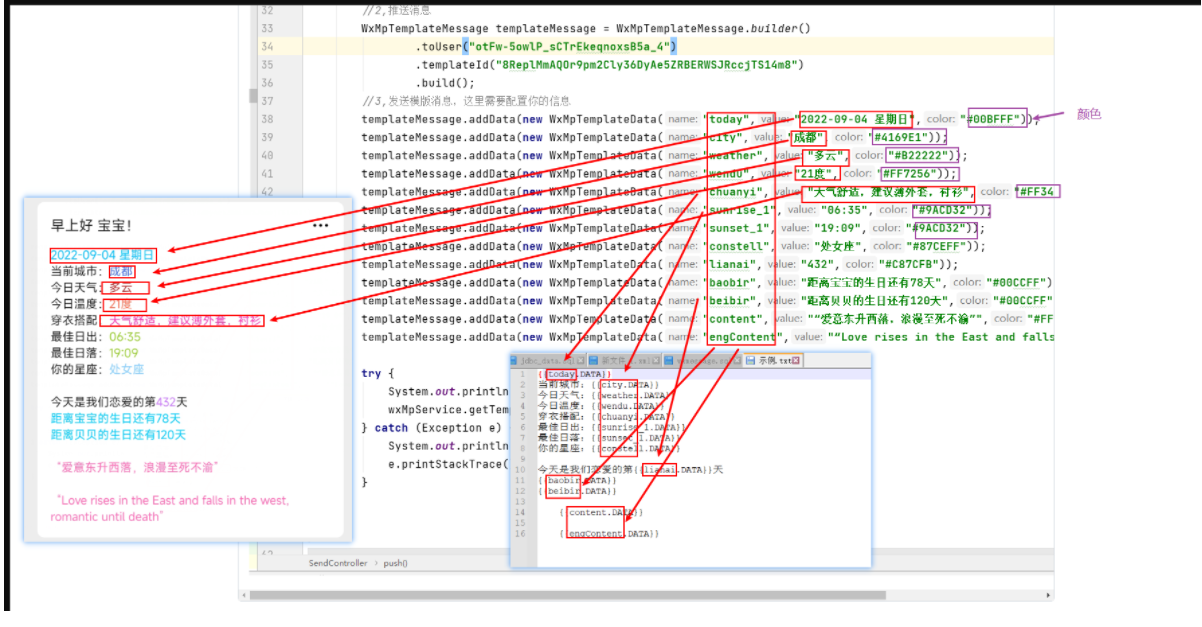Viewport: 1202px width, 627px height.
Task: Click the gutter marker beside line 37
Action: coord(253,96)
